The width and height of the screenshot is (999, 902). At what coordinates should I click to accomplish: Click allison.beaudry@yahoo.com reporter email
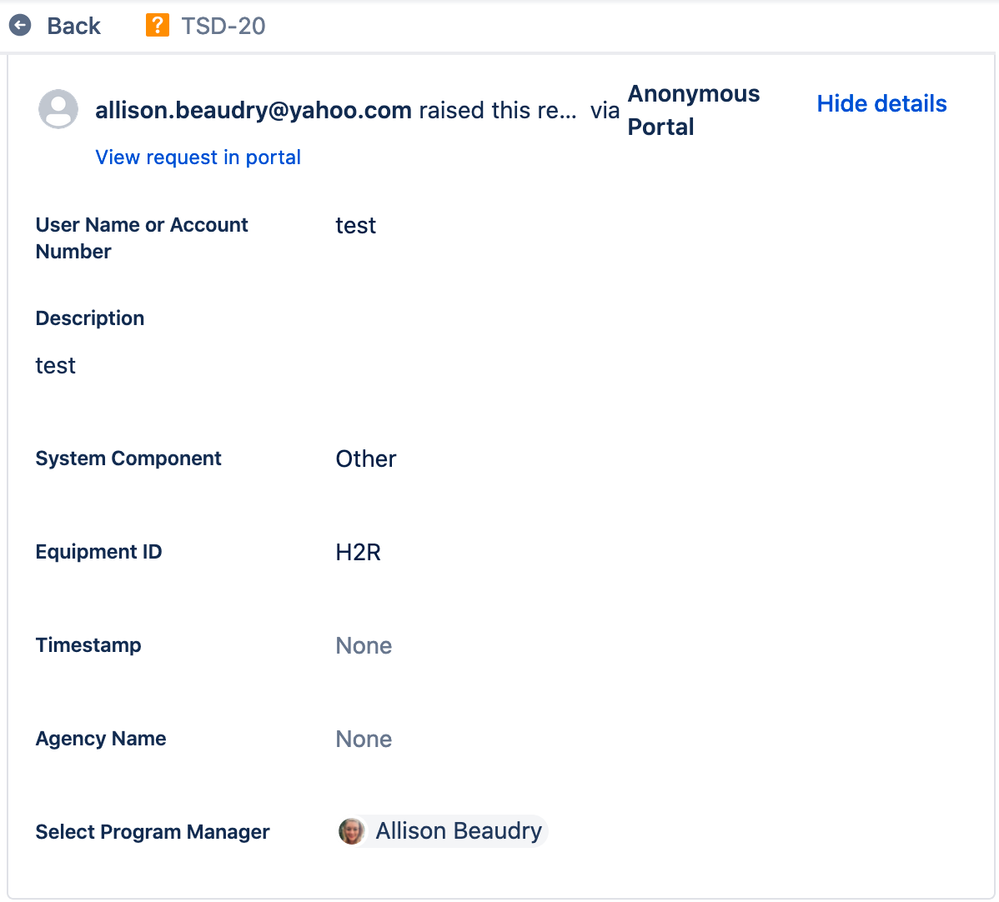pyautogui.click(x=253, y=110)
